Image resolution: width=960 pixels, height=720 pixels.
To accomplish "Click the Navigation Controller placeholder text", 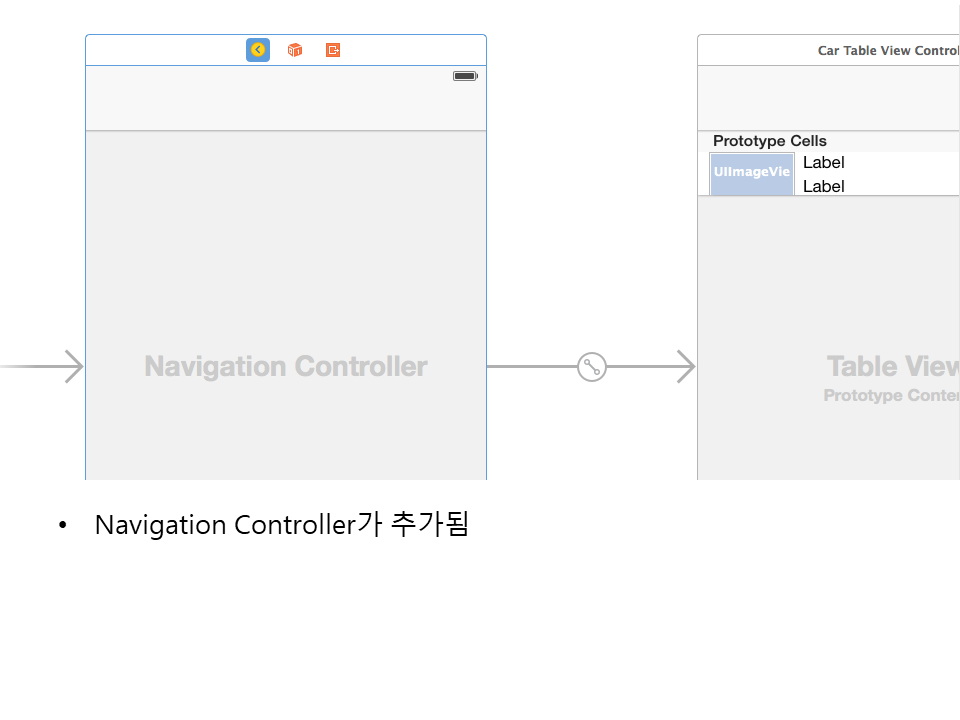I will [x=286, y=367].
